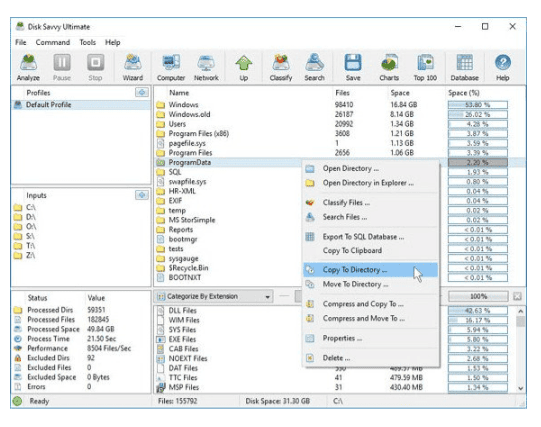Screen dimensions: 541x427
Task: Open the Help menu
Action: click(x=112, y=42)
